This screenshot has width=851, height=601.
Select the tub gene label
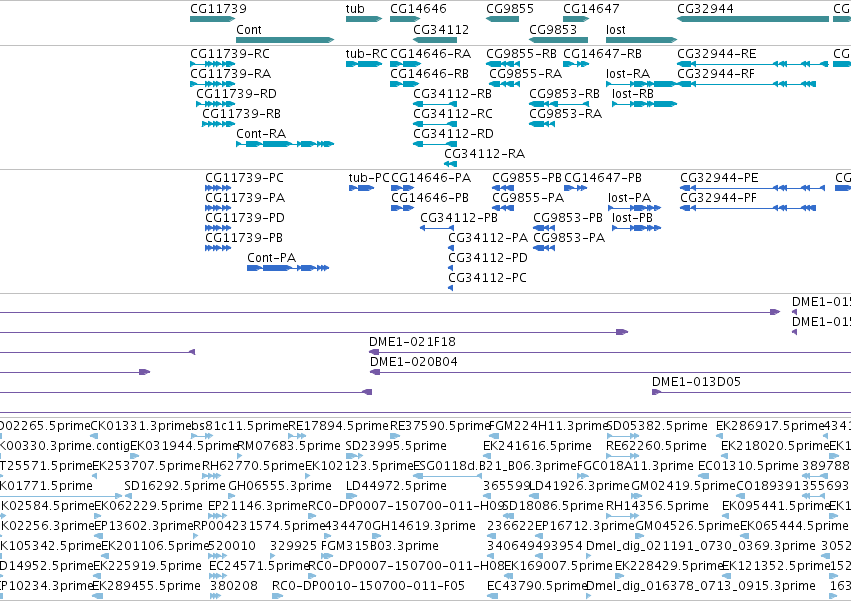click(355, 9)
